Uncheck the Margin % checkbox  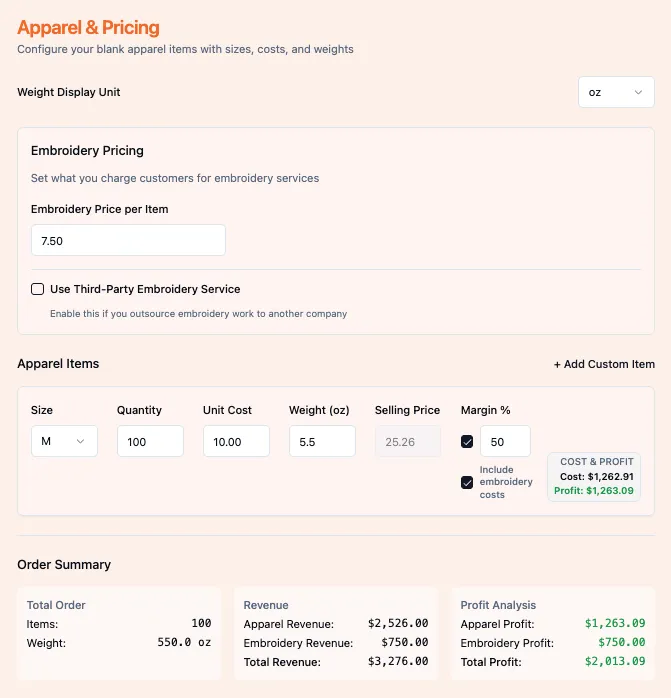pos(467,441)
